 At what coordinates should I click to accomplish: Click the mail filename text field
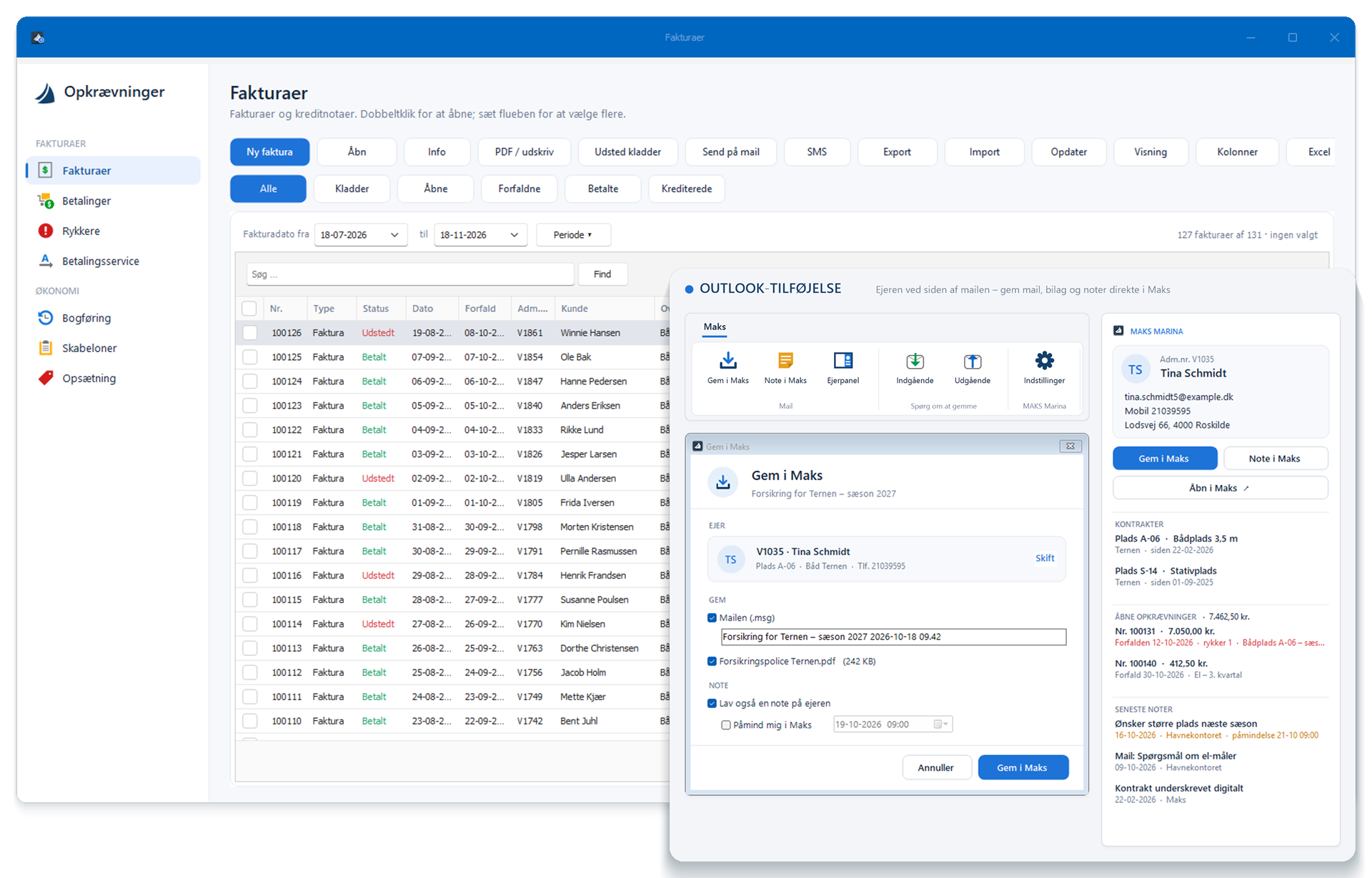click(893, 637)
